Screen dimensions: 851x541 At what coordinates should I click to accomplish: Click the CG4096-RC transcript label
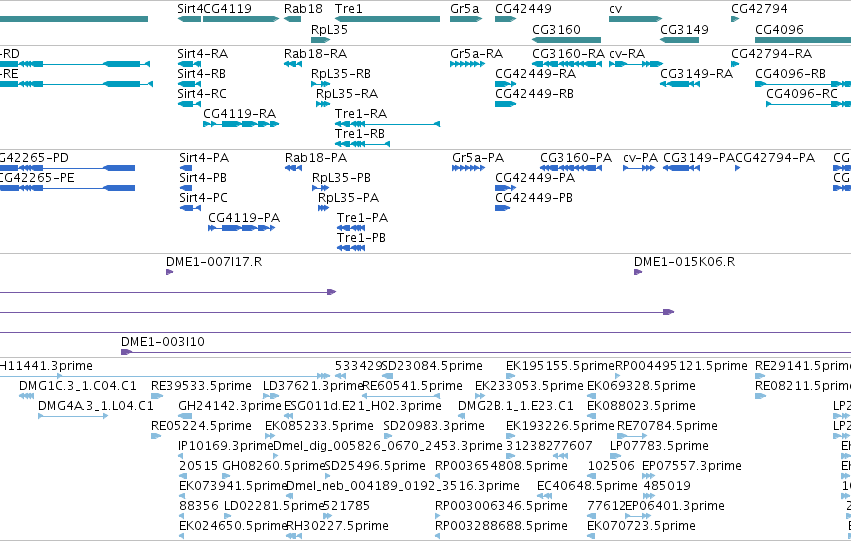coord(802,94)
